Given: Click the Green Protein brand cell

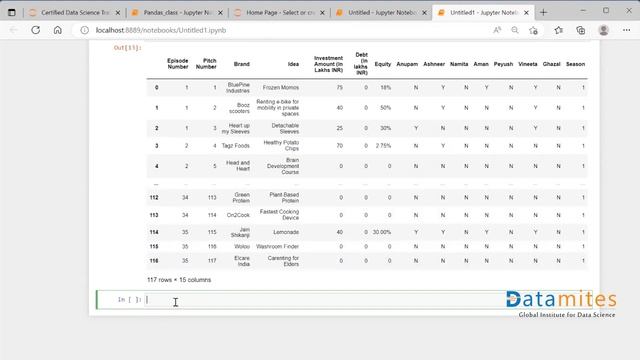Looking at the screenshot, I should click(x=241, y=198).
